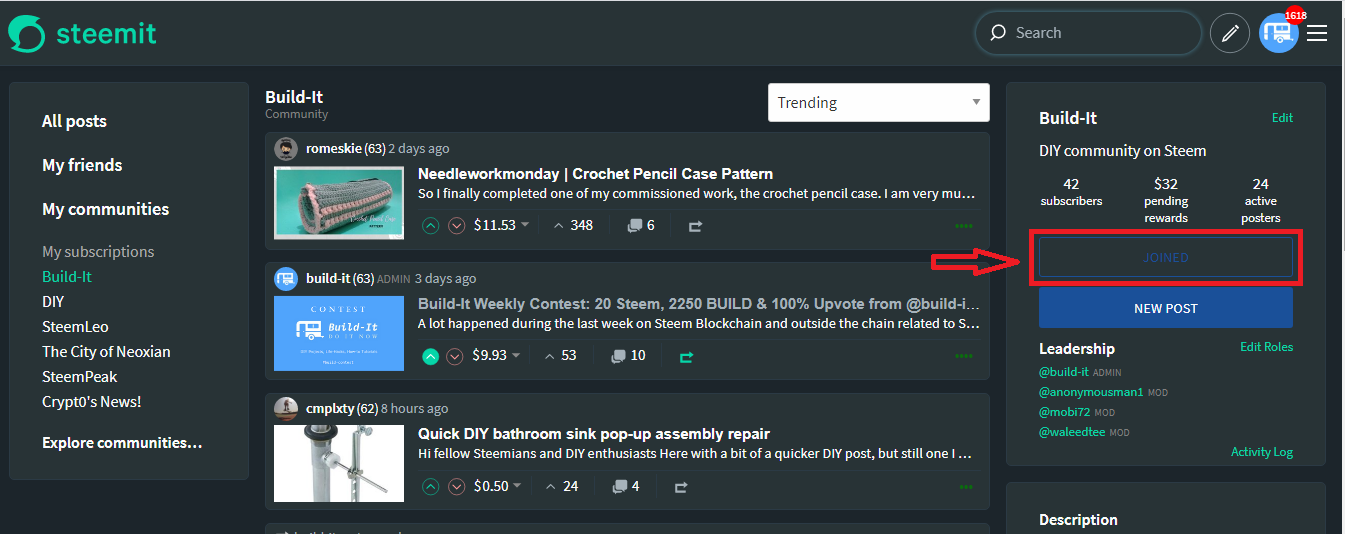Open the user avatar with notification badge
This screenshot has width=1345, height=534.
(1279, 33)
